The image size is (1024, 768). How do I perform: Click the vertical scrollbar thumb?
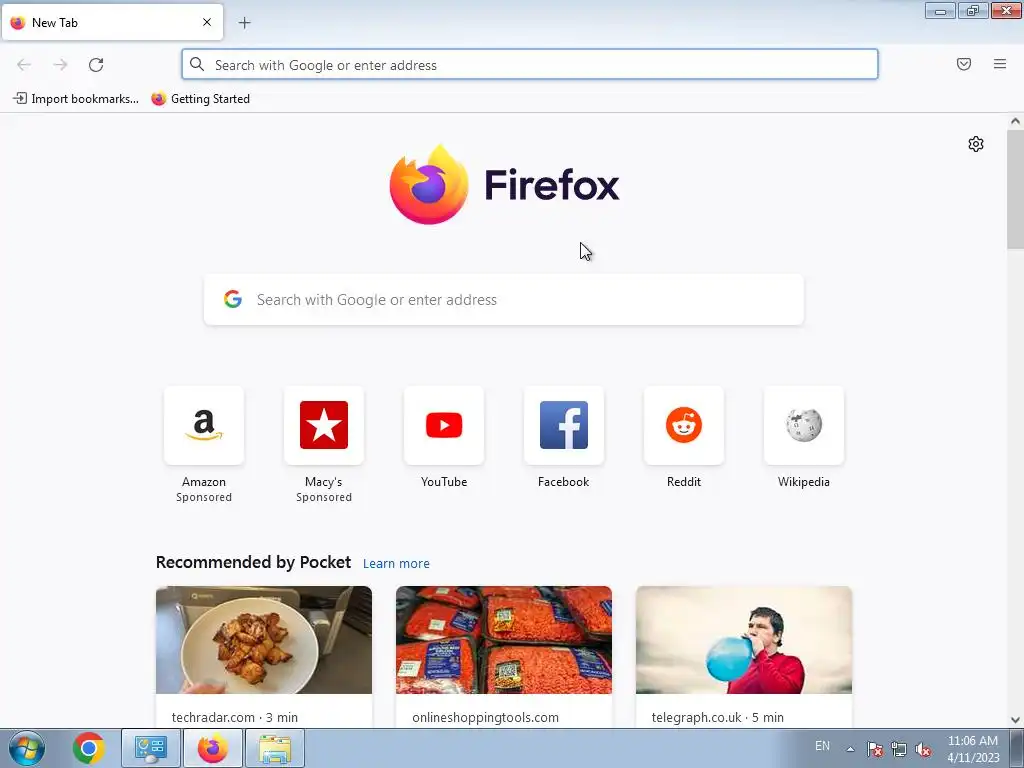[x=1015, y=189]
